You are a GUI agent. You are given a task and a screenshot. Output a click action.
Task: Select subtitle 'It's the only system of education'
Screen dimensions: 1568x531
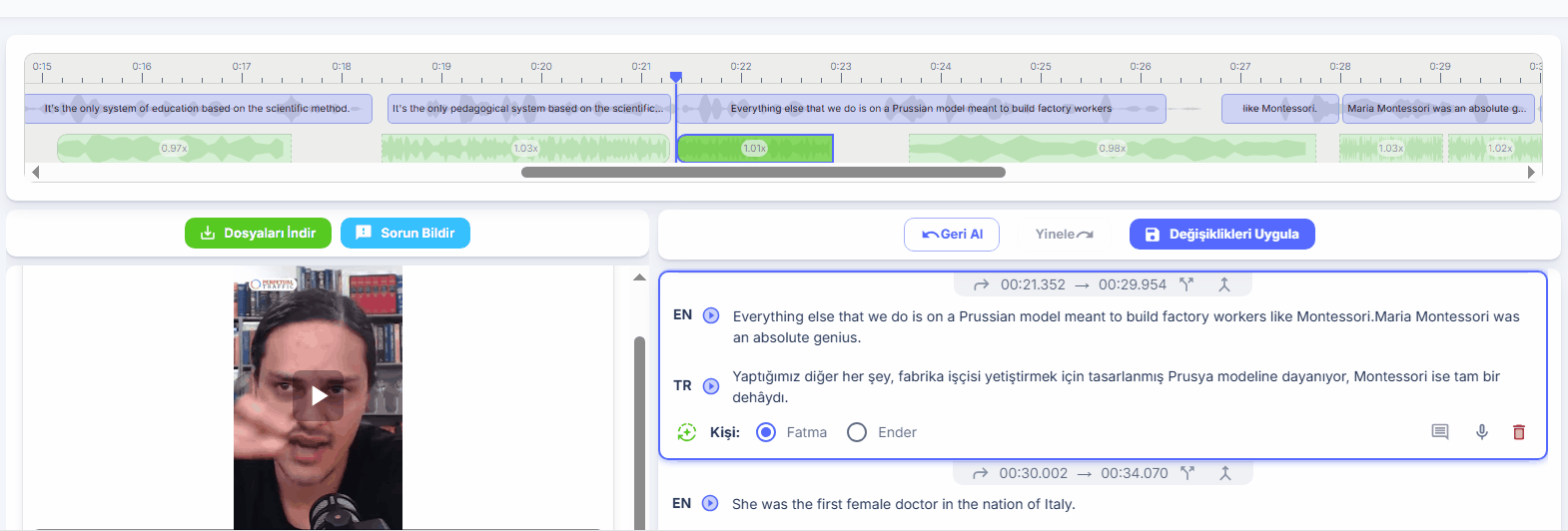(x=198, y=109)
